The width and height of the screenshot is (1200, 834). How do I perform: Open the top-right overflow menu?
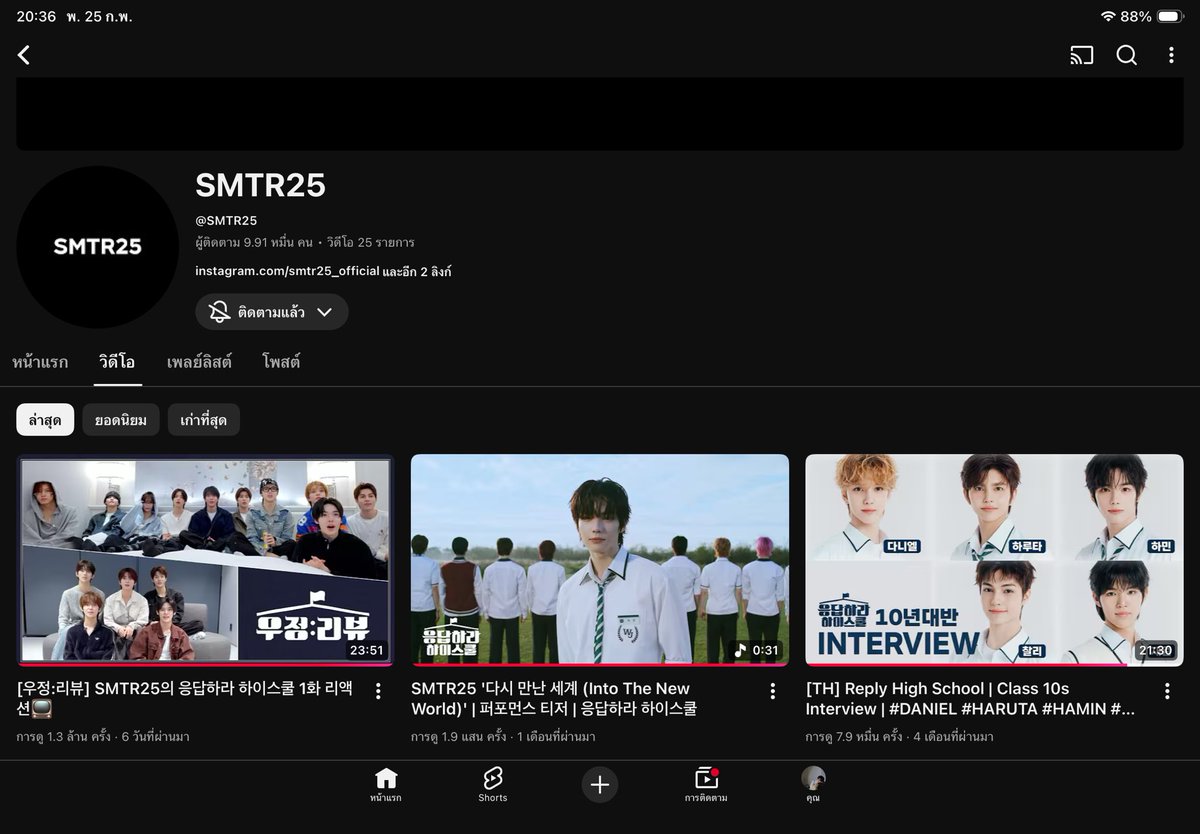[x=1172, y=57]
